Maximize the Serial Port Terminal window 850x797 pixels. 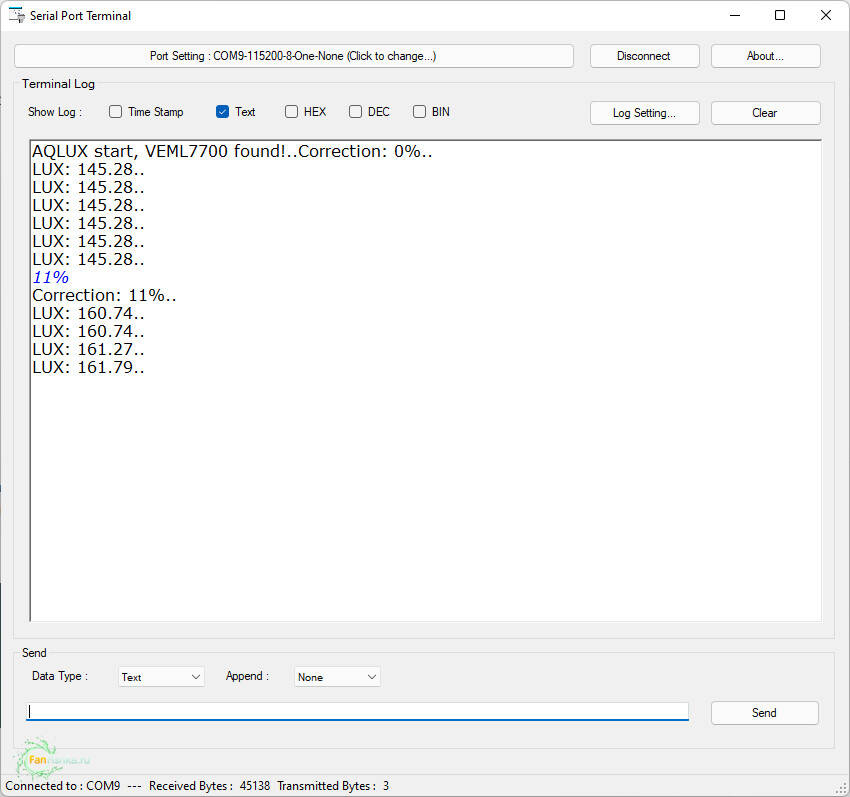(780, 15)
